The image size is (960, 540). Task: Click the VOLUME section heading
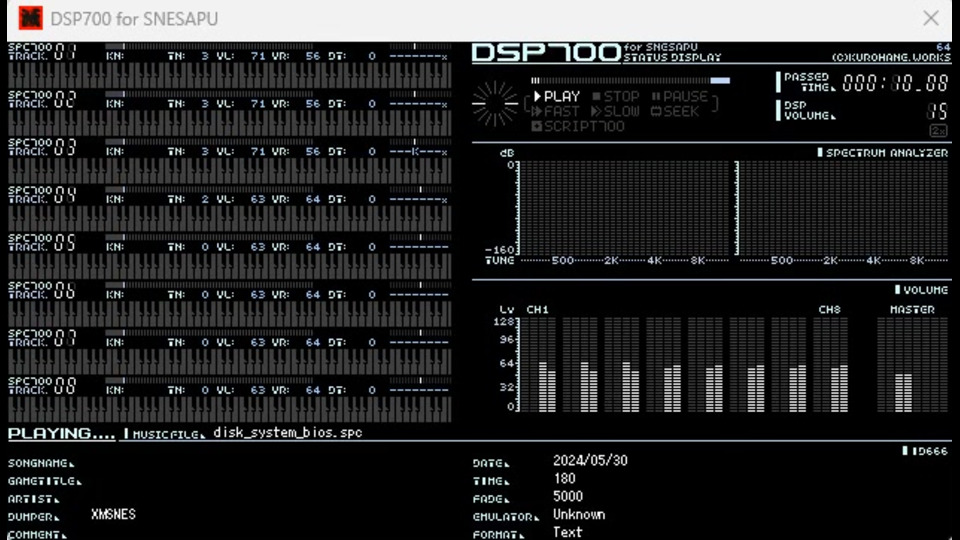921,290
